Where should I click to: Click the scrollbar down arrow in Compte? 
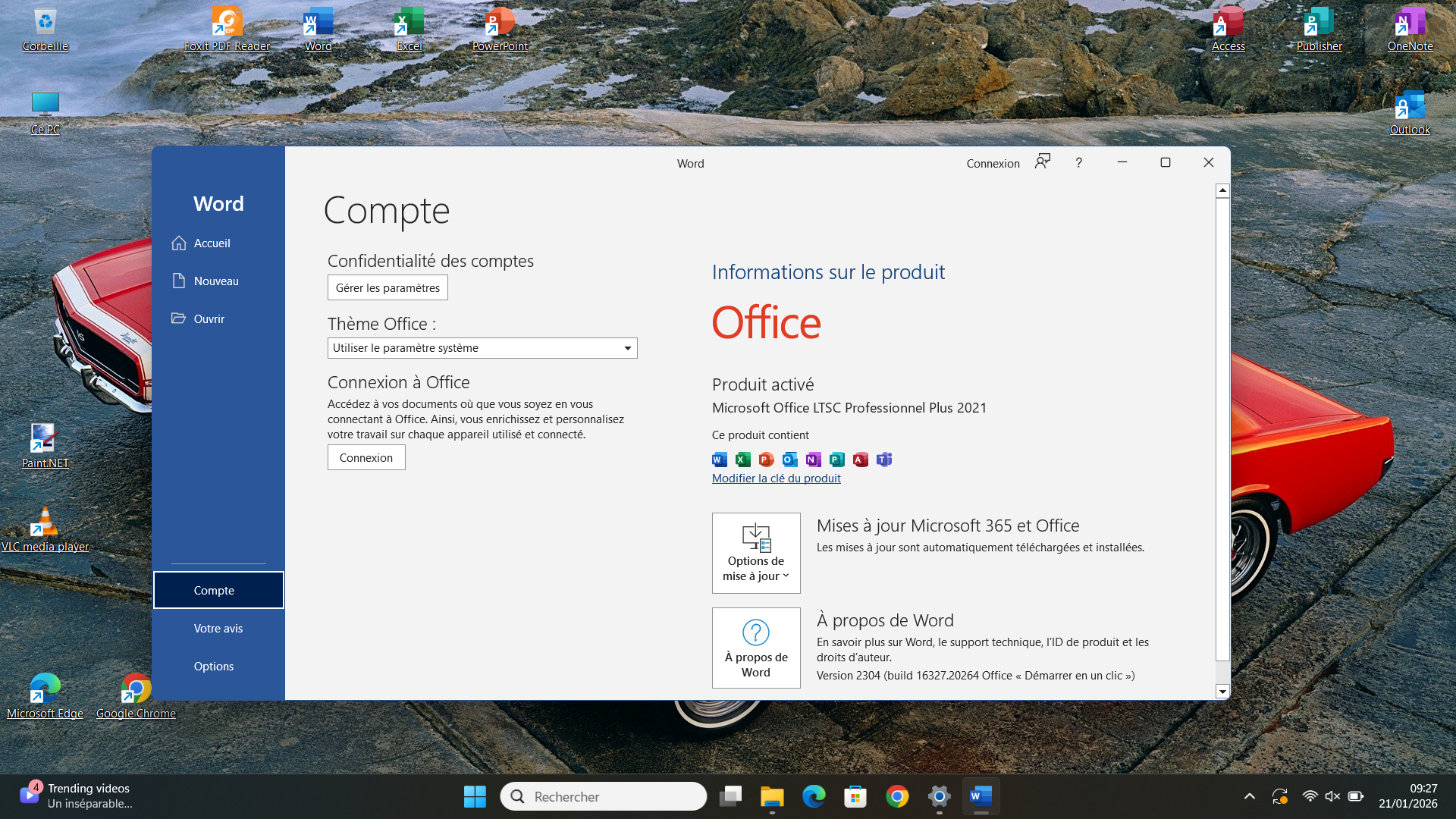tap(1222, 692)
